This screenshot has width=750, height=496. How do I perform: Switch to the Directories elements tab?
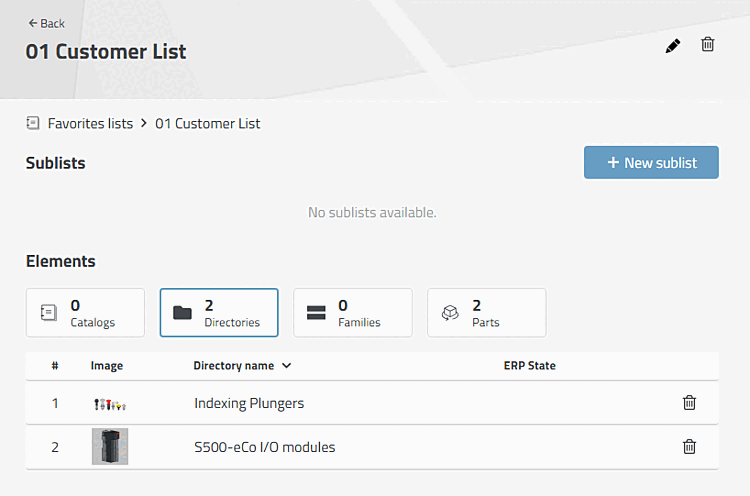coord(219,313)
